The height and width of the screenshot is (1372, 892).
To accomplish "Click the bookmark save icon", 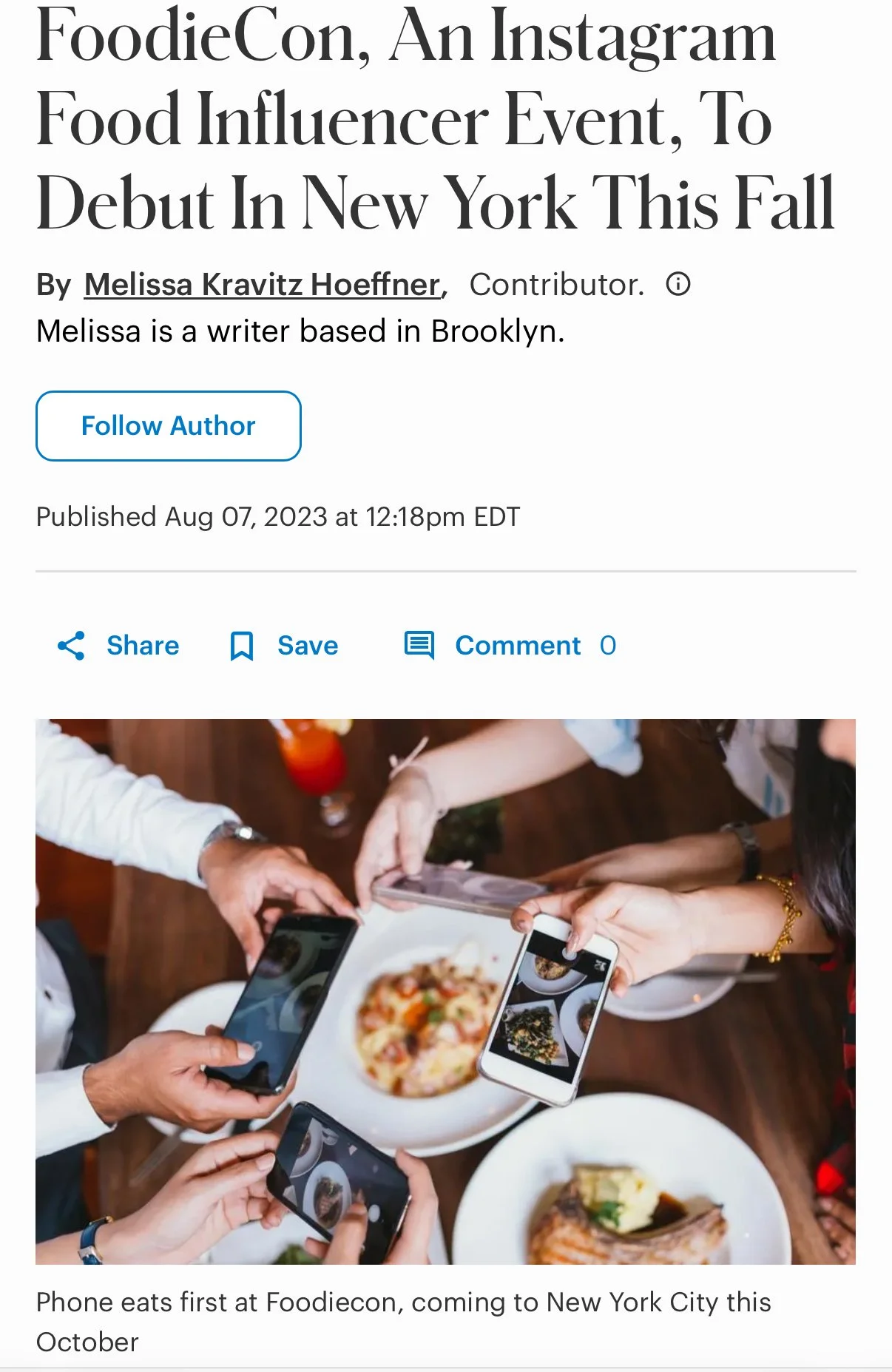I will coord(241,646).
